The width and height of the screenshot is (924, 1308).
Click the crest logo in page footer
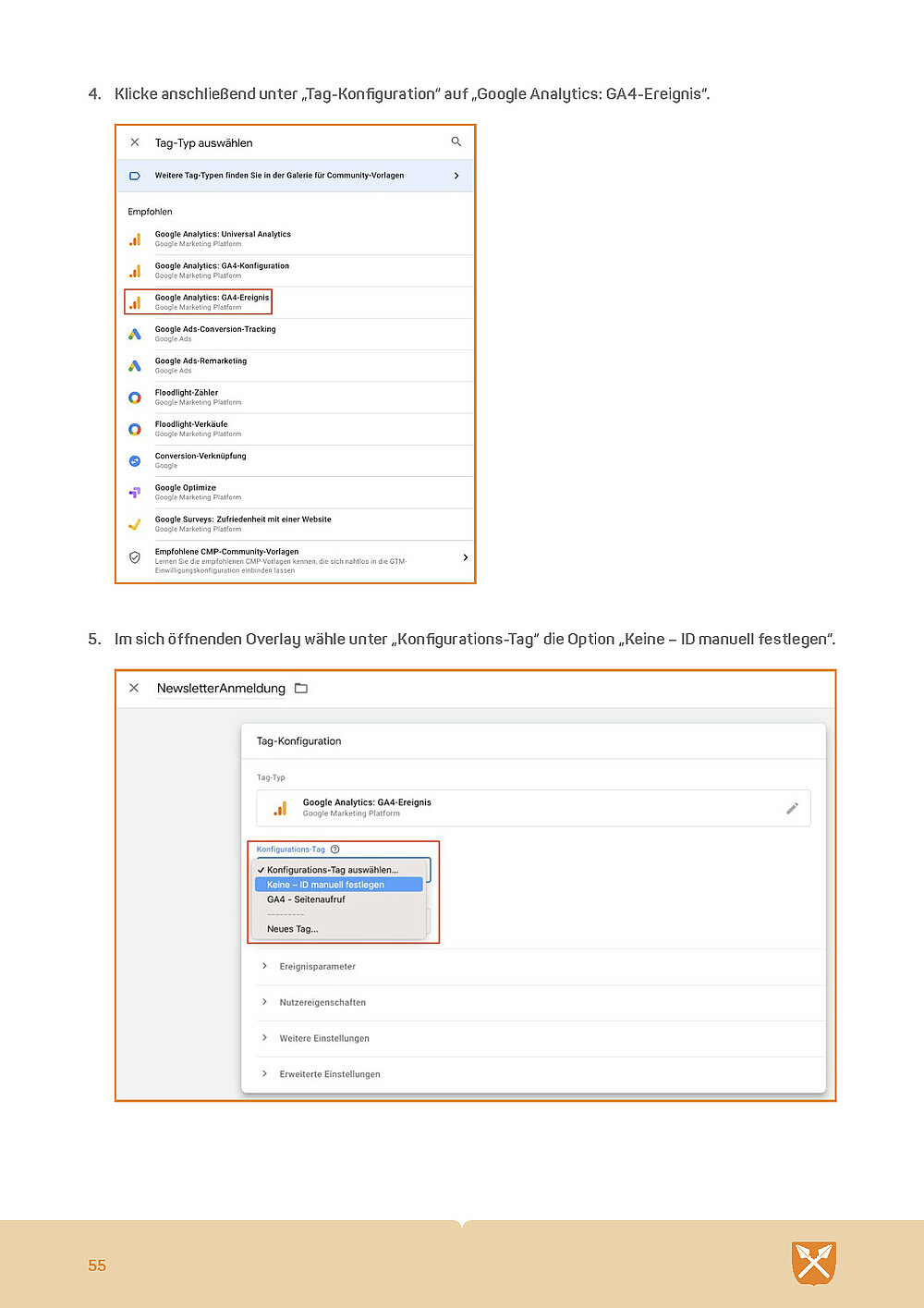point(814,1264)
